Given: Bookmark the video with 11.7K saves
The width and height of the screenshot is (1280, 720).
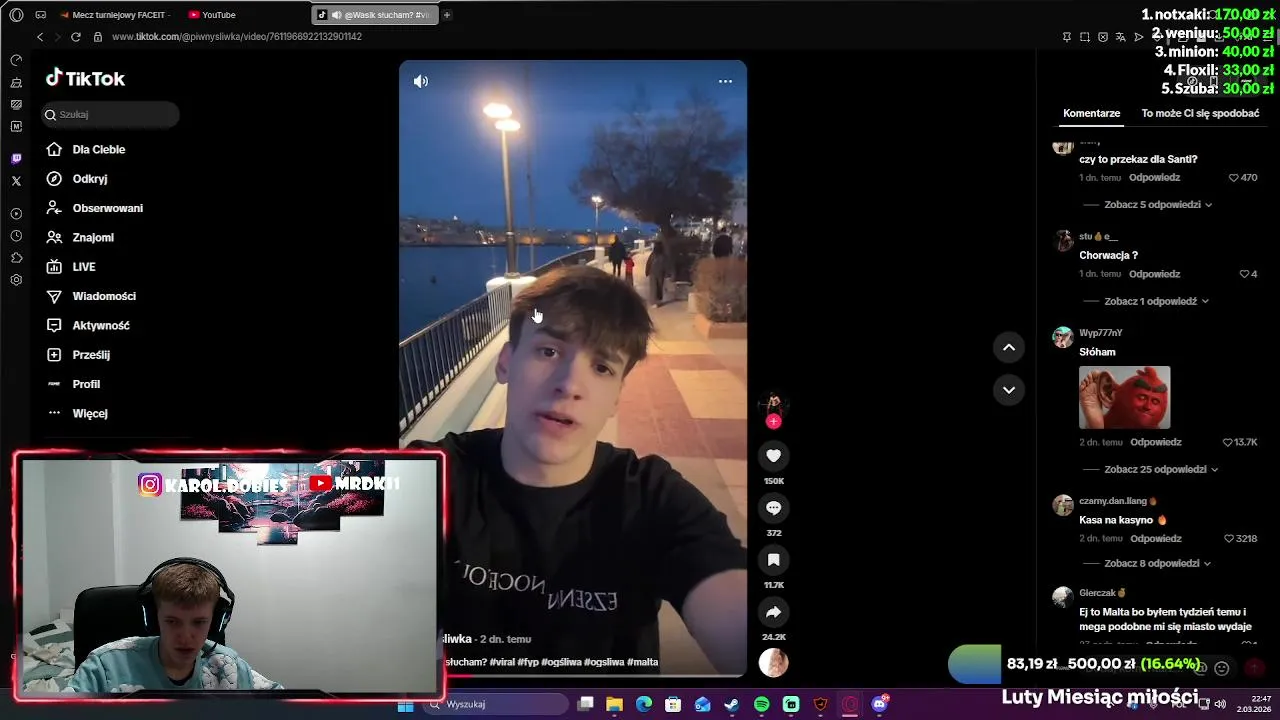Looking at the screenshot, I should point(773,560).
